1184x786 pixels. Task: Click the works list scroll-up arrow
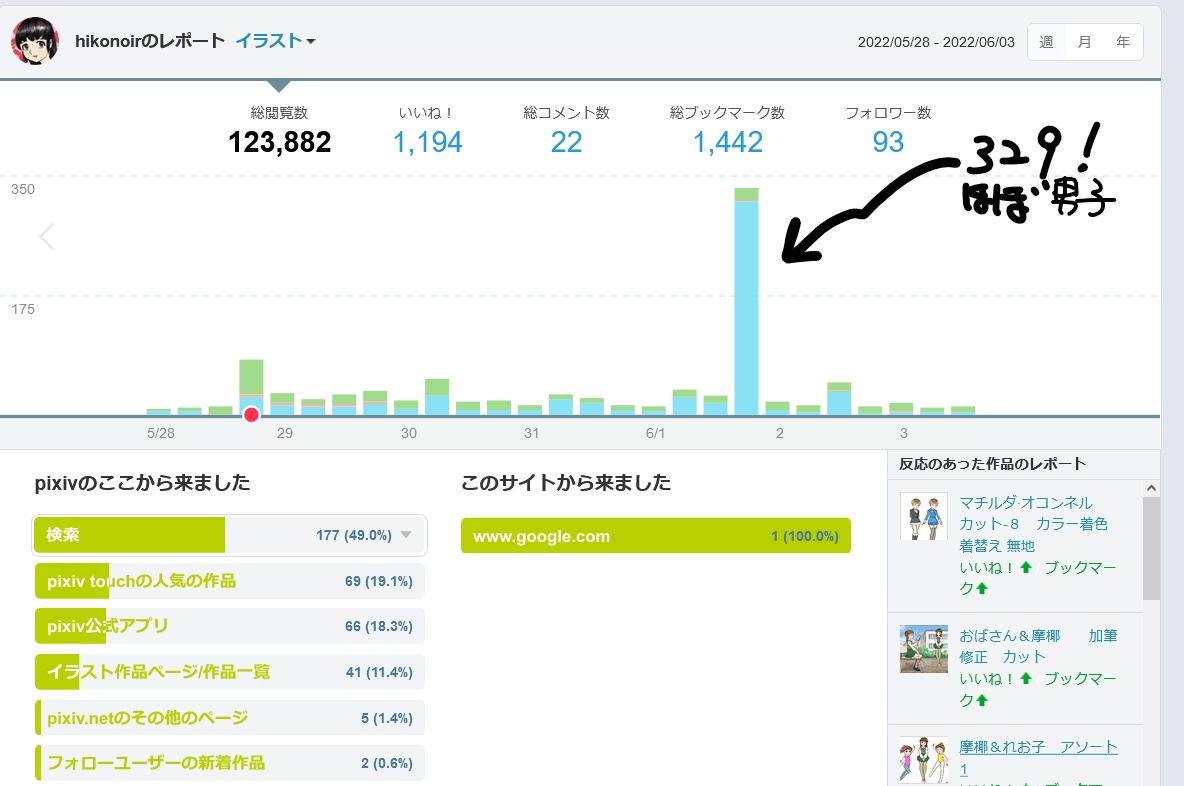click(1151, 488)
